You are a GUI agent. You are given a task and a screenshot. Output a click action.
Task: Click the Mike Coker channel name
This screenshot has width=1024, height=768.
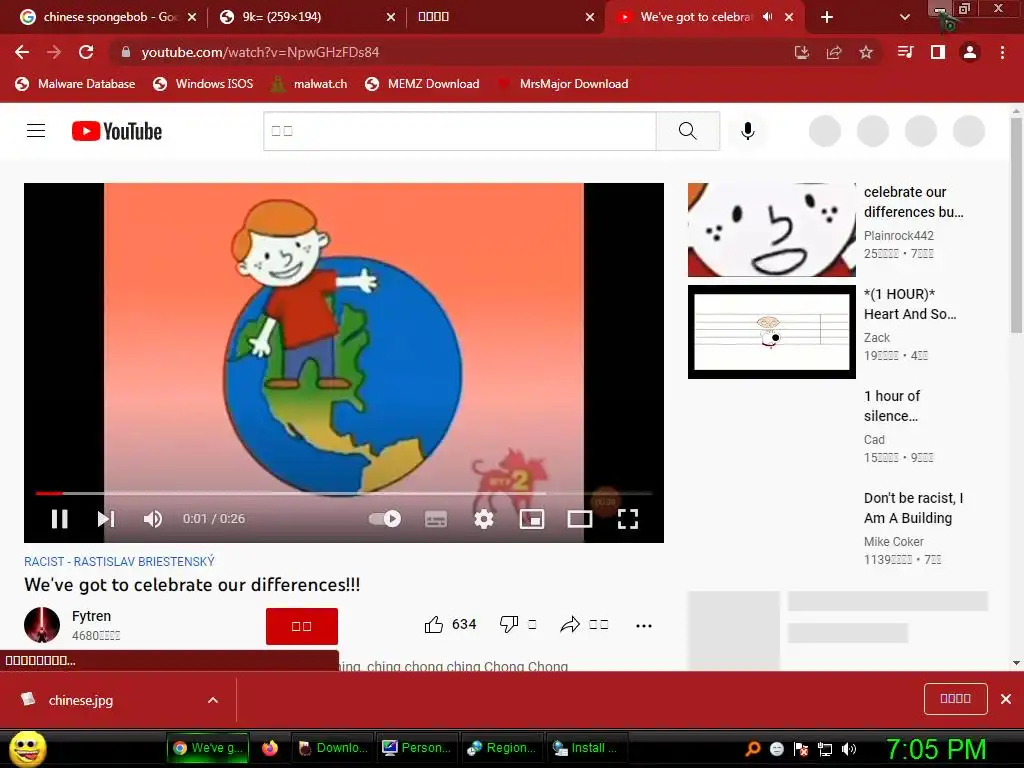pyautogui.click(x=893, y=541)
